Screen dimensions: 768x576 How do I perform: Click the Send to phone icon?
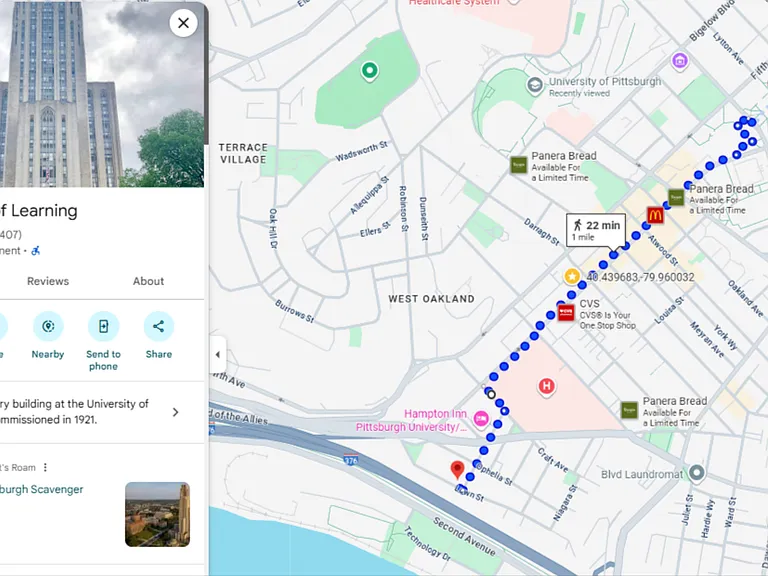[103, 326]
